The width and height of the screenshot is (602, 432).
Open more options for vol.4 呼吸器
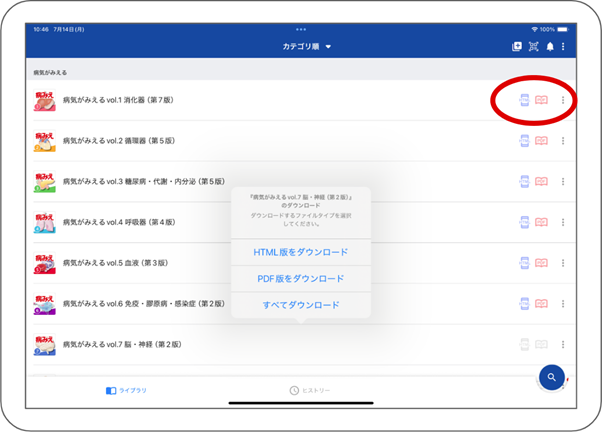tap(563, 222)
